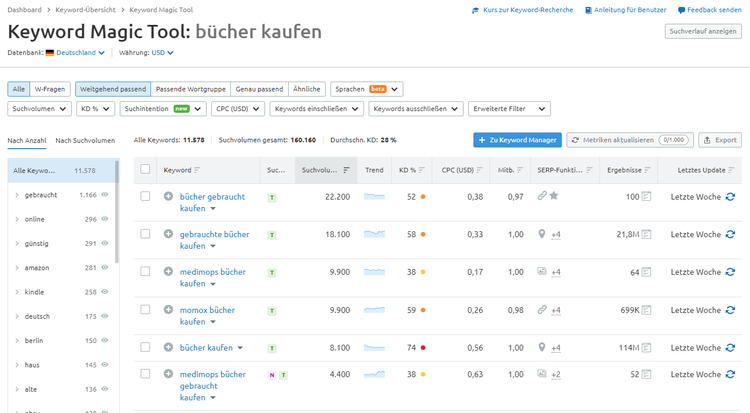The width and height of the screenshot is (750, 413).
Task: Open the Deutschland database dropdown
Action: [x=80, y=53]
